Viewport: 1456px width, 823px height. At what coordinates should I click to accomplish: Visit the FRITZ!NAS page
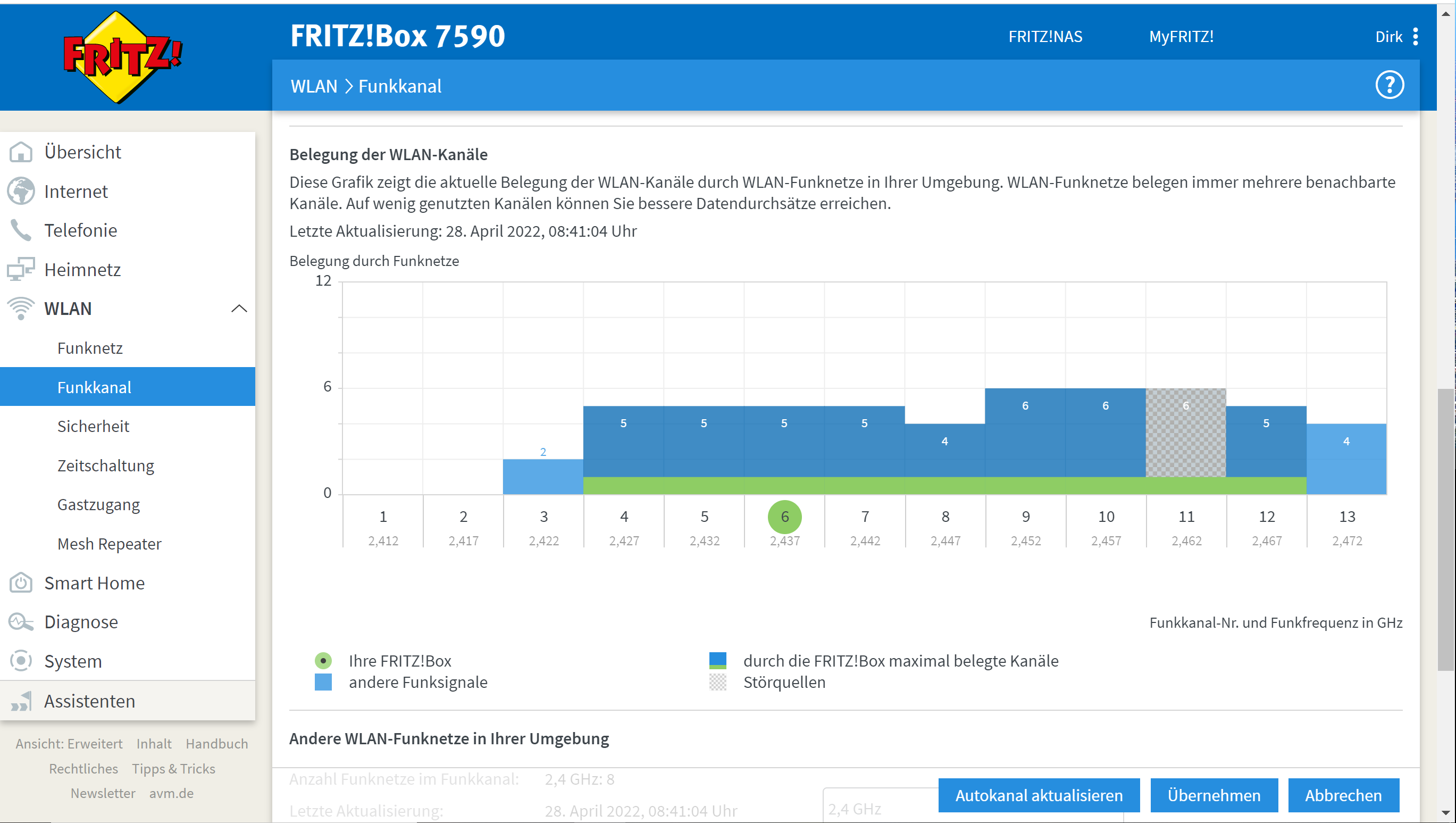[1045, 36]
